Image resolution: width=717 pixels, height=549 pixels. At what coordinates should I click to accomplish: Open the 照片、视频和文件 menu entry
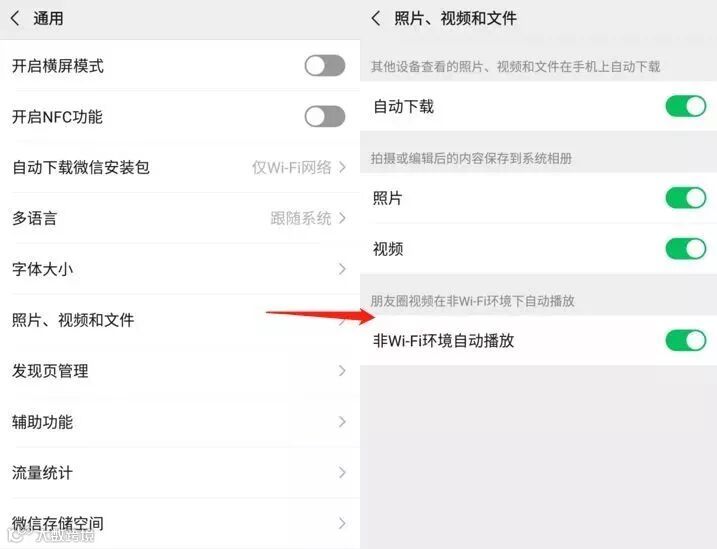coord(180,320)
